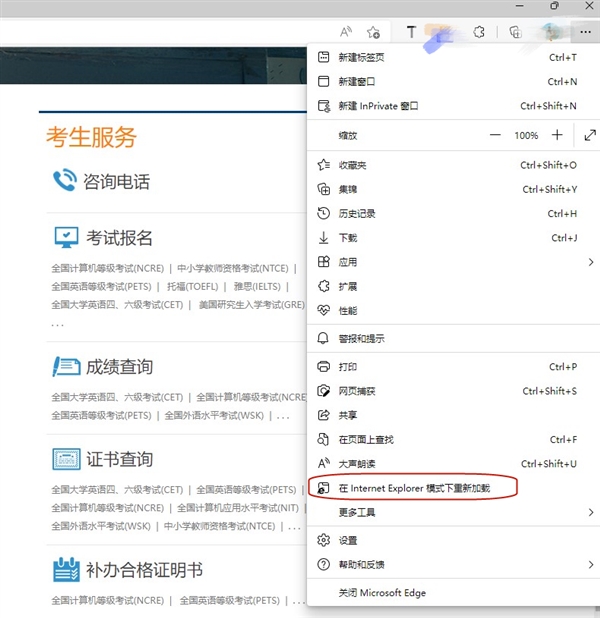Open the profile avatar in toolbar

(x=551, y=32)
